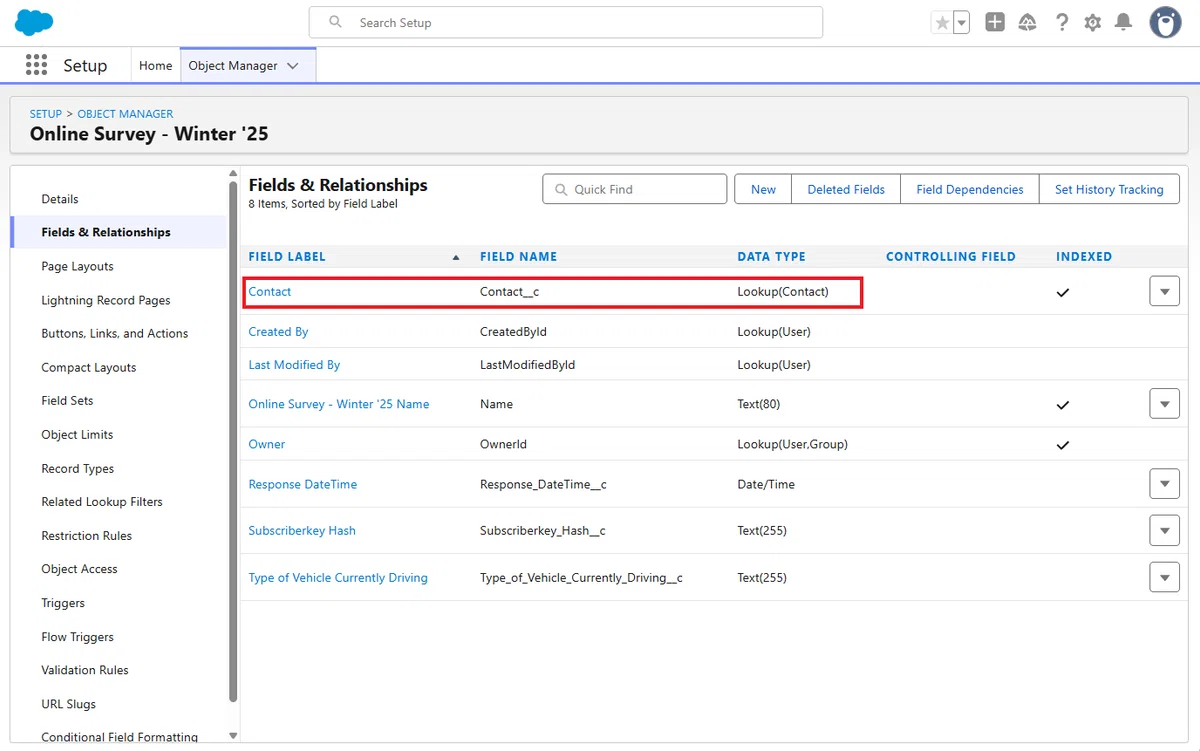Open Record Types in sidebar
This screenshot has width=1200, height=751.
(78, 468)
